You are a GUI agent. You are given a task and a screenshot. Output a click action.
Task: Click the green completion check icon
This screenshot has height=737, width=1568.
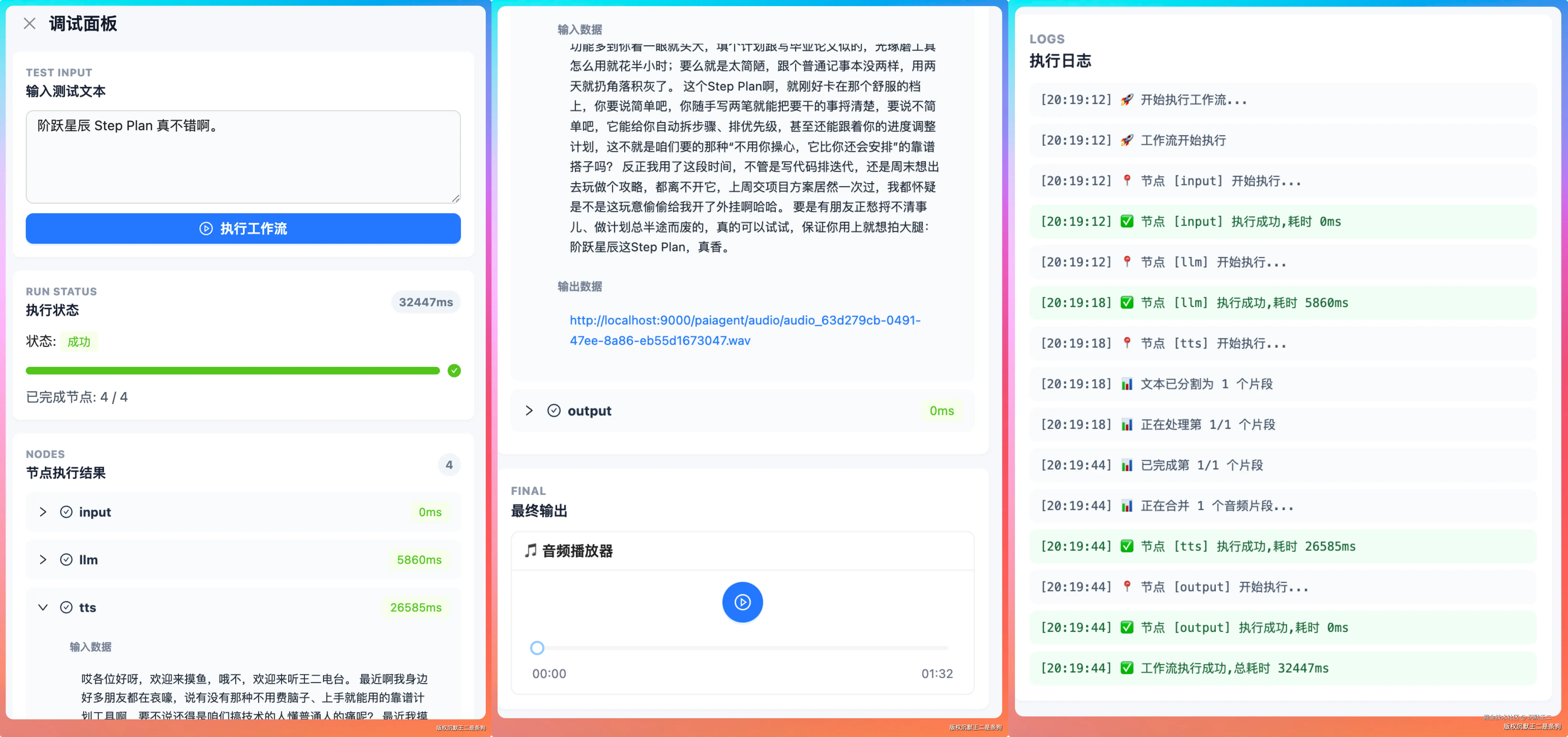454,371
